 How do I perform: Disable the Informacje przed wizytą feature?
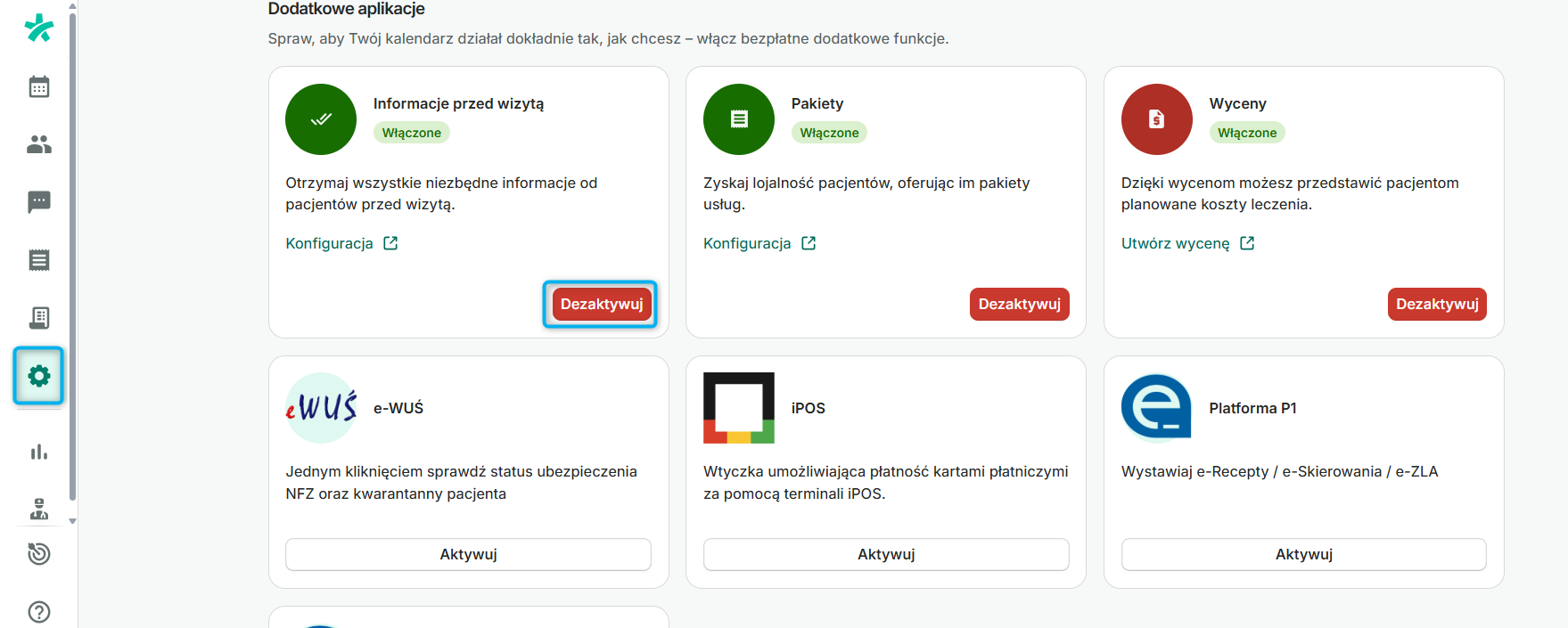pyautogui.click(x=600, y=304)
